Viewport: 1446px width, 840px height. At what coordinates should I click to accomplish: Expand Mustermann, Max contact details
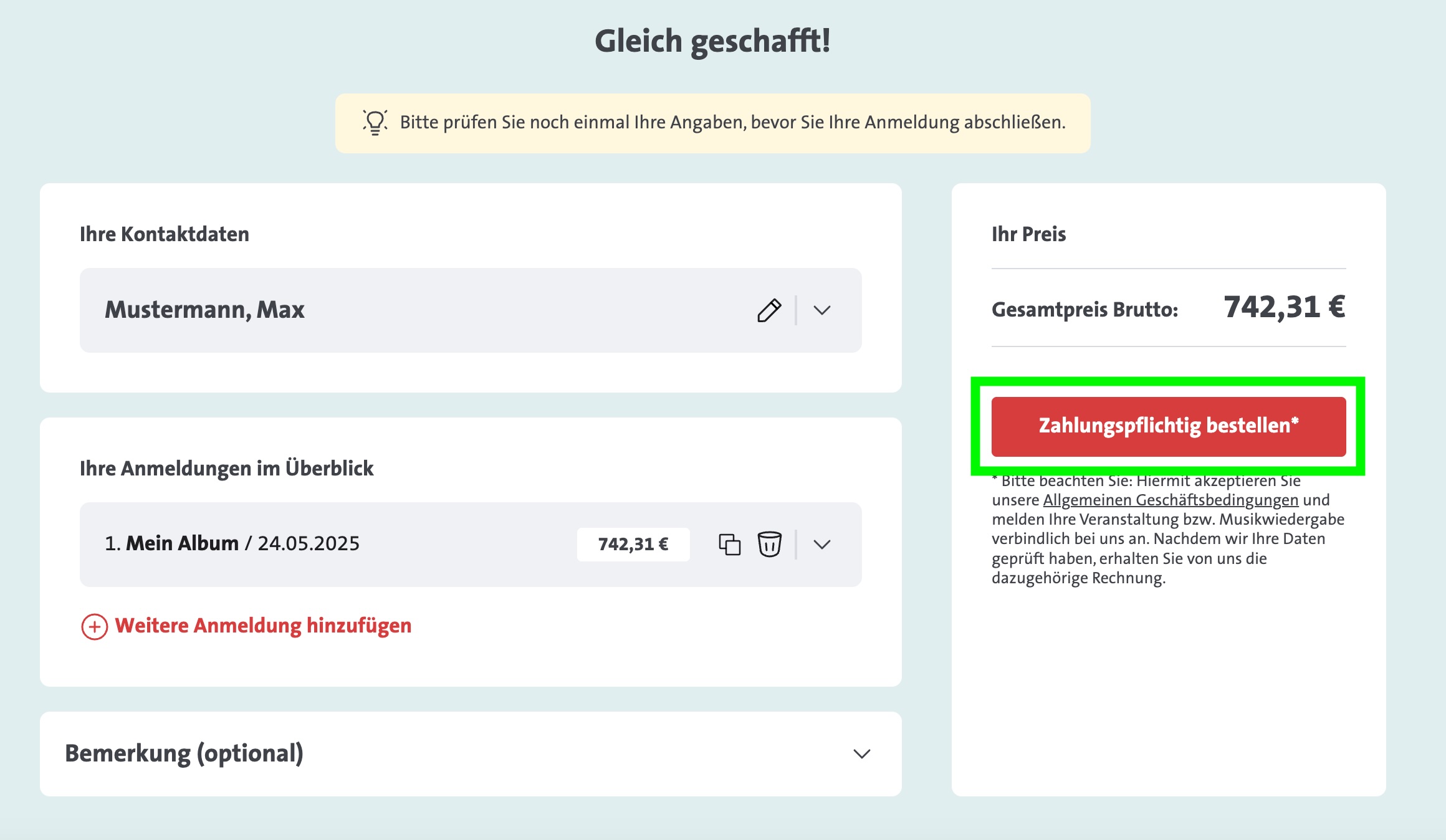click(822, 310)
